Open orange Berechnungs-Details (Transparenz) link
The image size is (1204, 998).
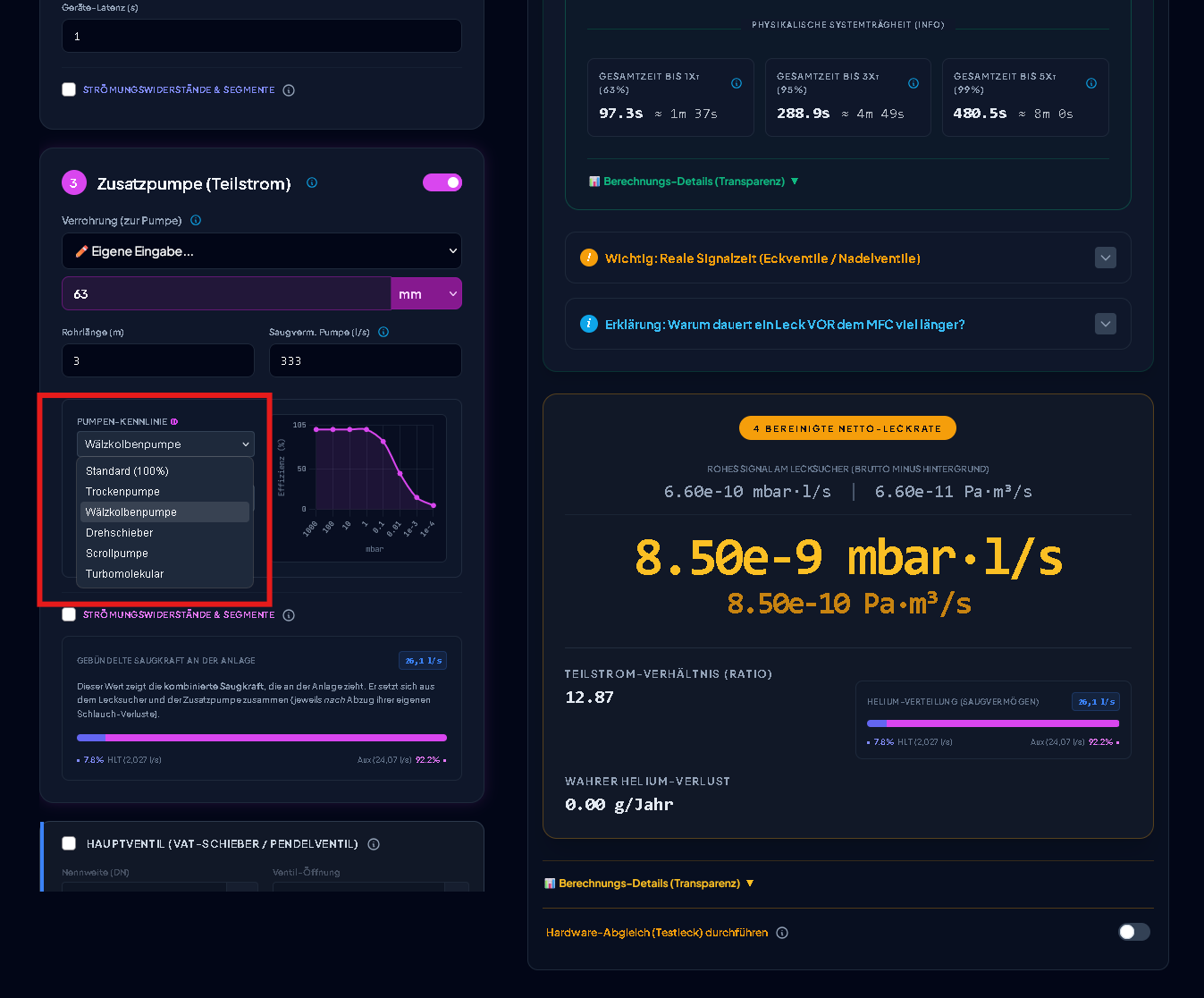click(x=649, y=884)
